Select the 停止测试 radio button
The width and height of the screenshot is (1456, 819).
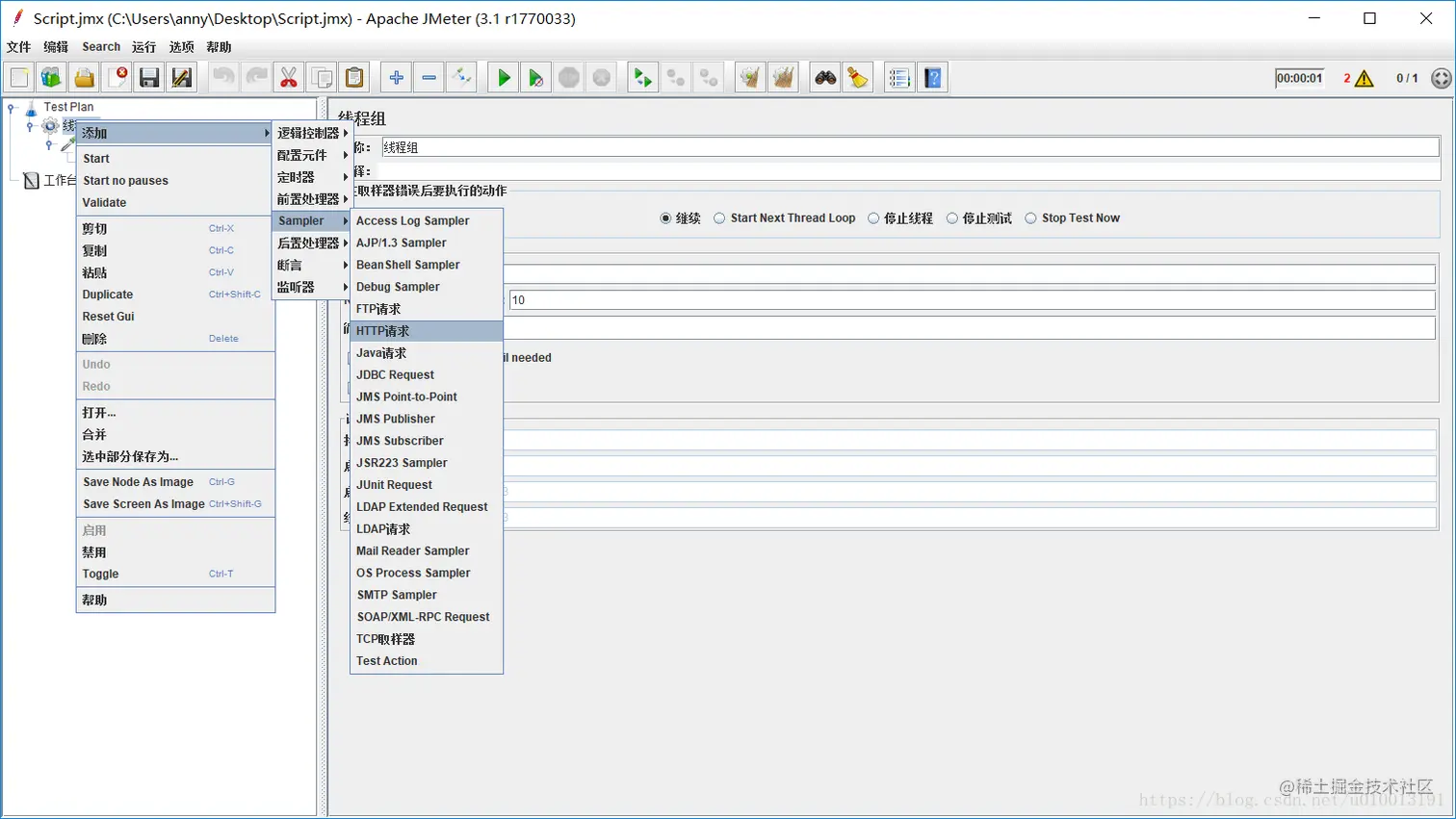click(x=952, y=218)
